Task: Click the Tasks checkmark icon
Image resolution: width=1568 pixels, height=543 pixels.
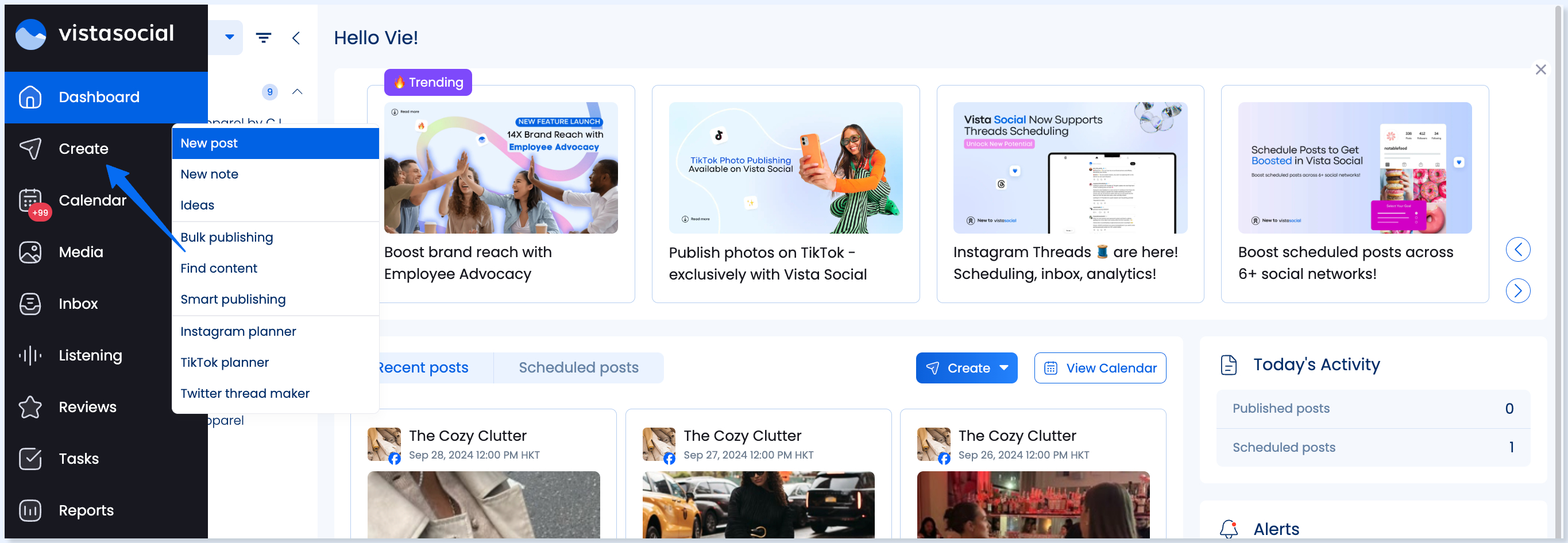Action: pos(30,459)
